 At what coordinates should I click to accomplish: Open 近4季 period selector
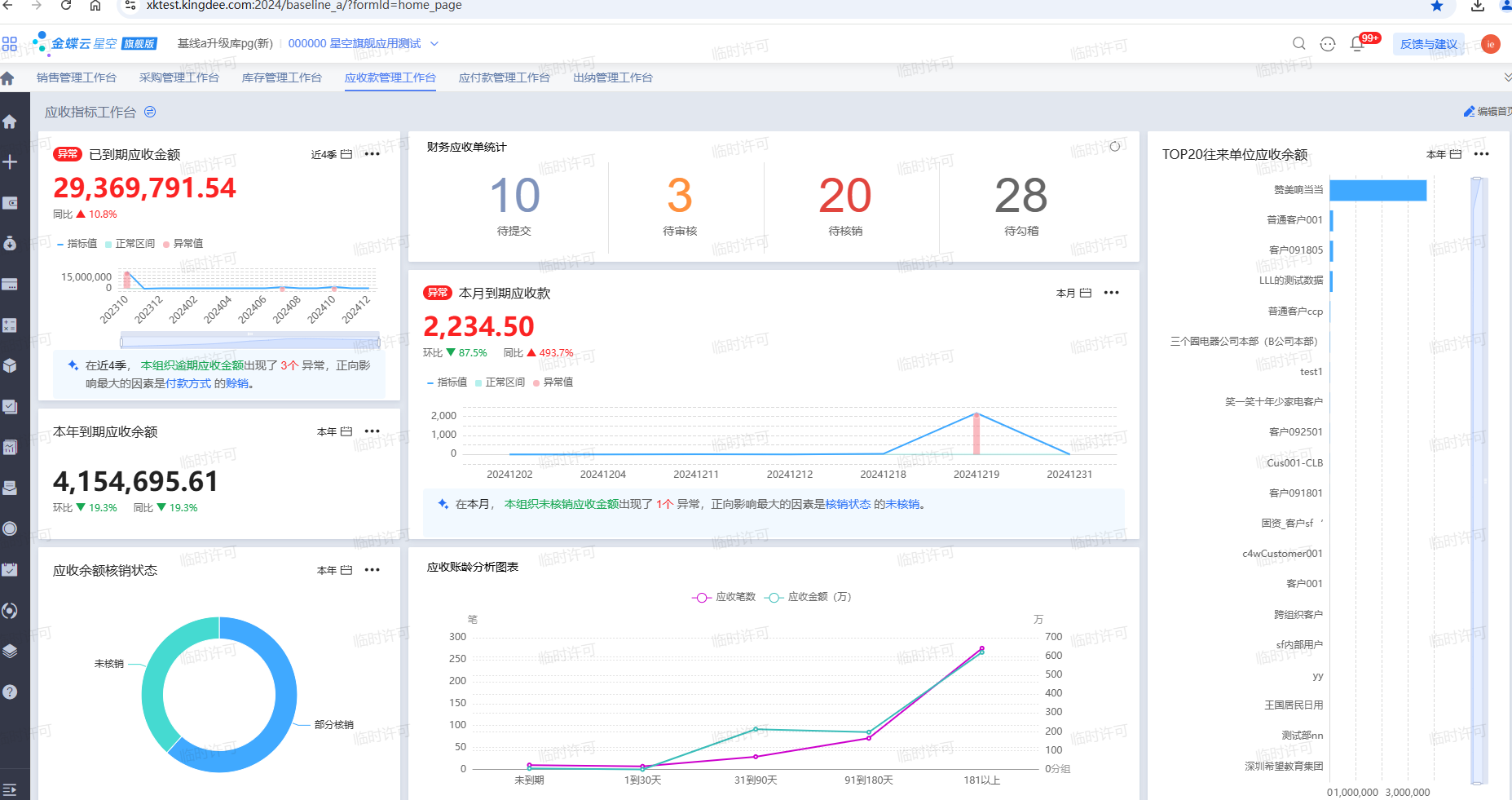pos(331,154)
